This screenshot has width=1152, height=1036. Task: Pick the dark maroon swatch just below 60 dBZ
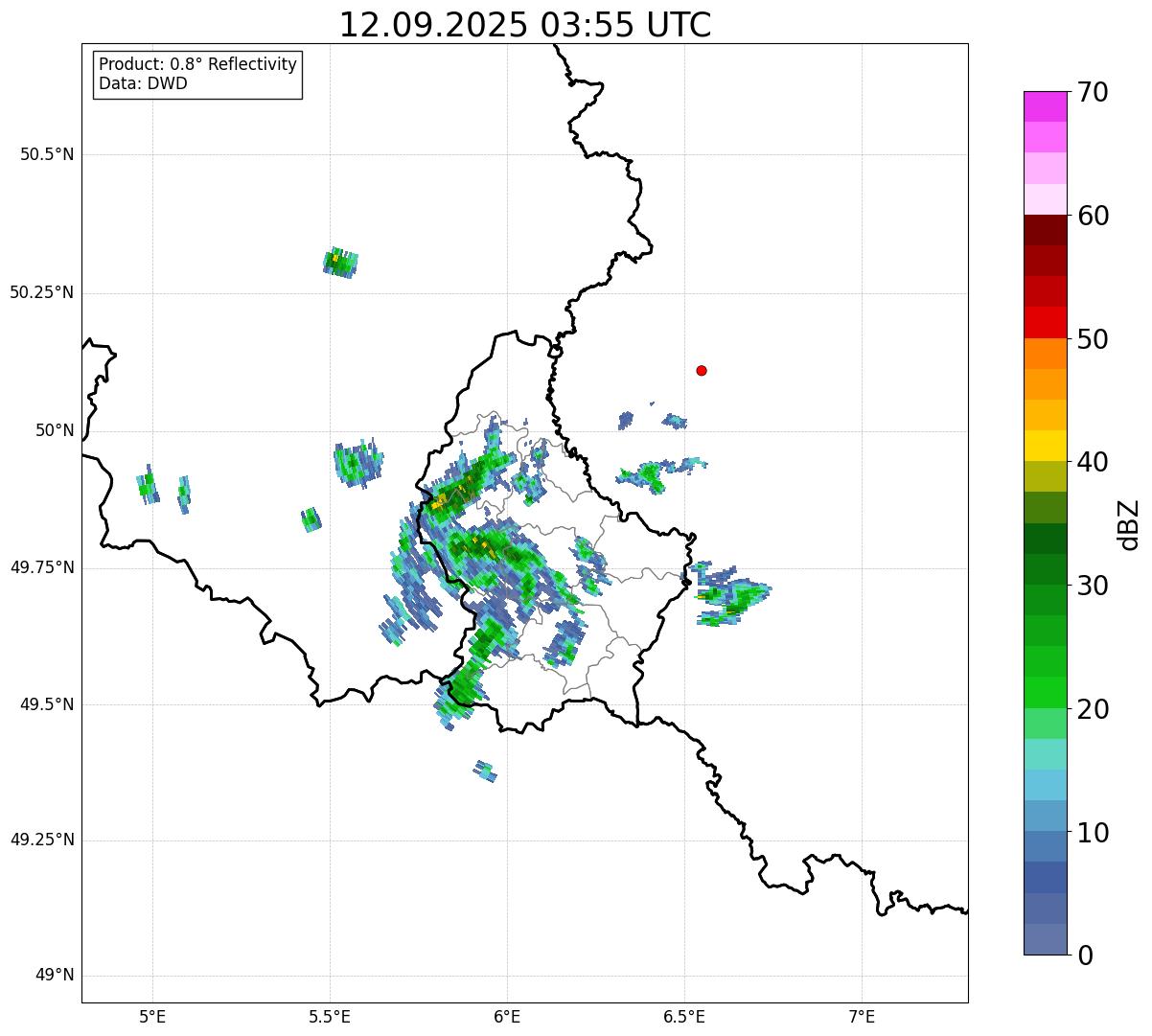(x=1045, y=230)
